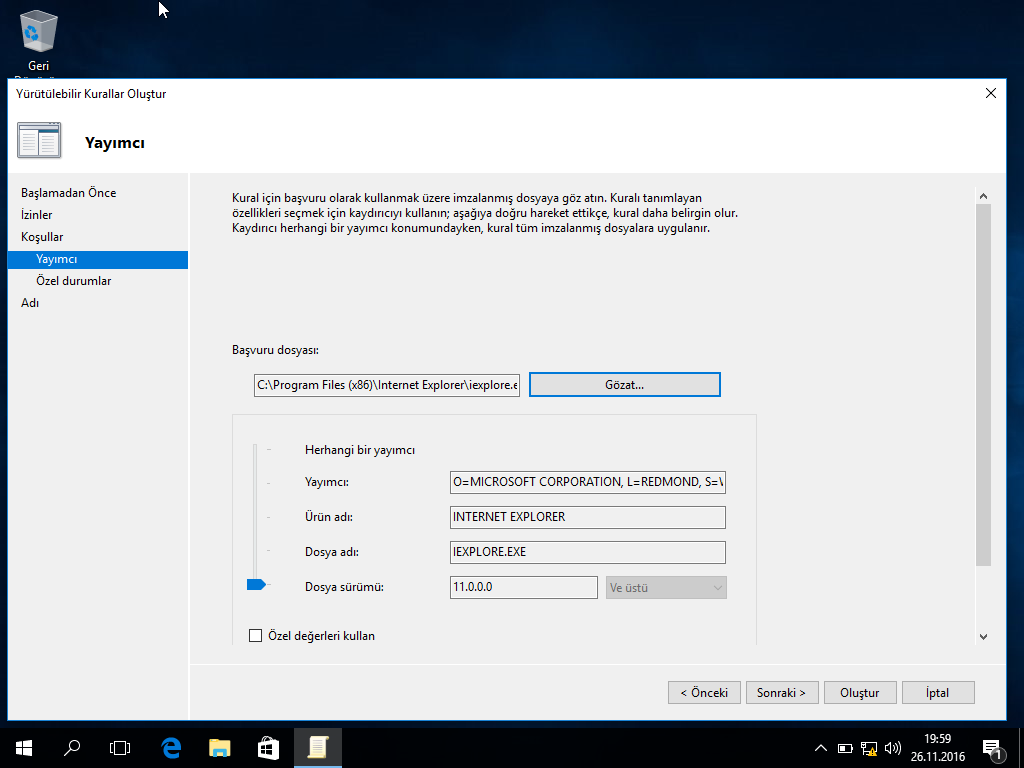Click the scroll-down arrow in the wizard pane
The height and width of the screenshot is (768, 1024).
(x=982, y=636)
